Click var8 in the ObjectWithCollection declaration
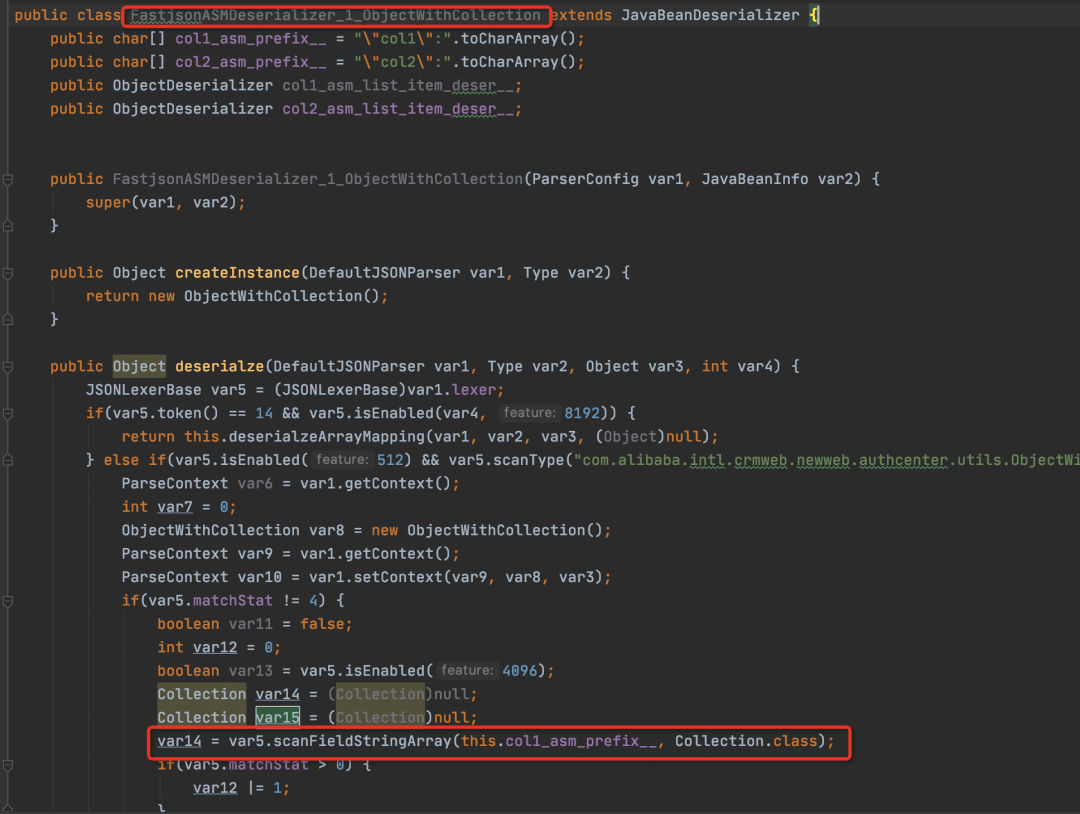1080x814 pixels. [x=326, y=530]
